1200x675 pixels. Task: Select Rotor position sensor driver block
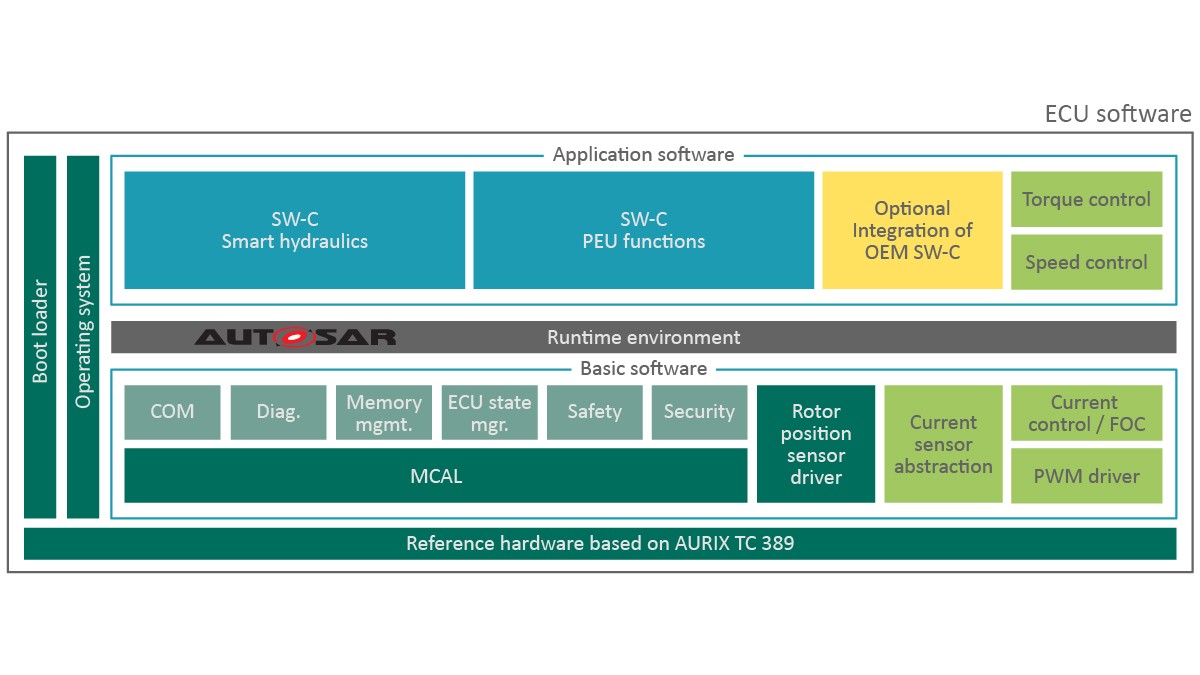(816, 444)
